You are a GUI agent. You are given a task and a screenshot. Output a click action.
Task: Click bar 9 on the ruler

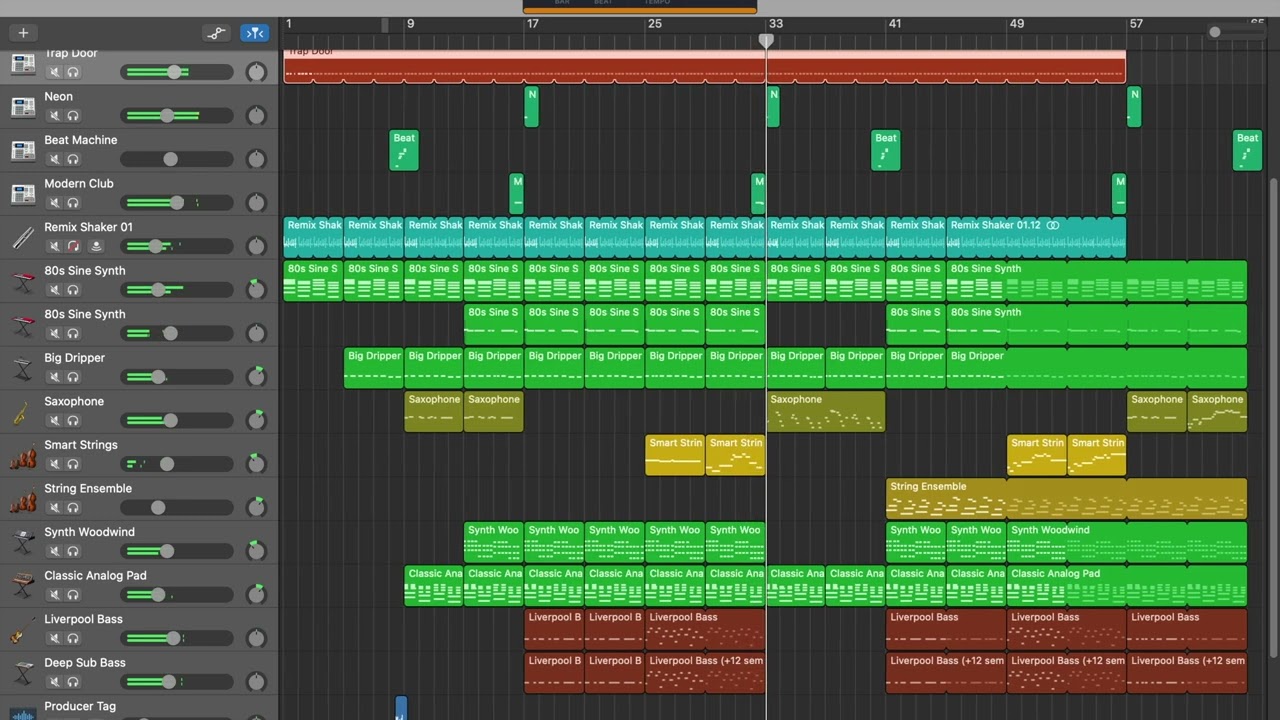pyautogui.click(x=410, y=24)
